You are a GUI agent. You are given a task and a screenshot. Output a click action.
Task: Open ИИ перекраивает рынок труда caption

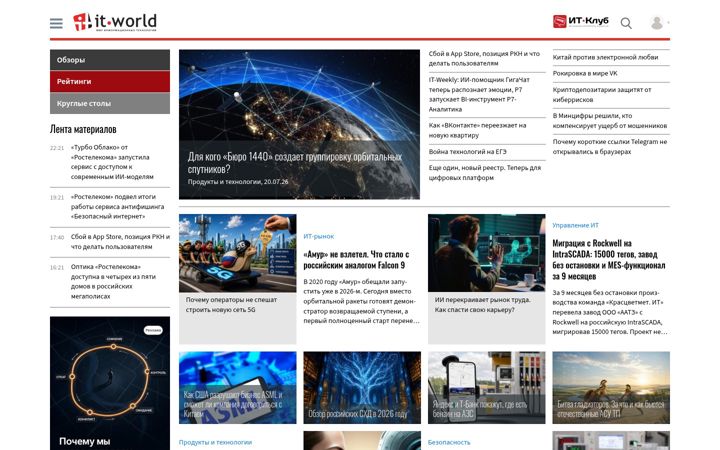click(483, 304)
